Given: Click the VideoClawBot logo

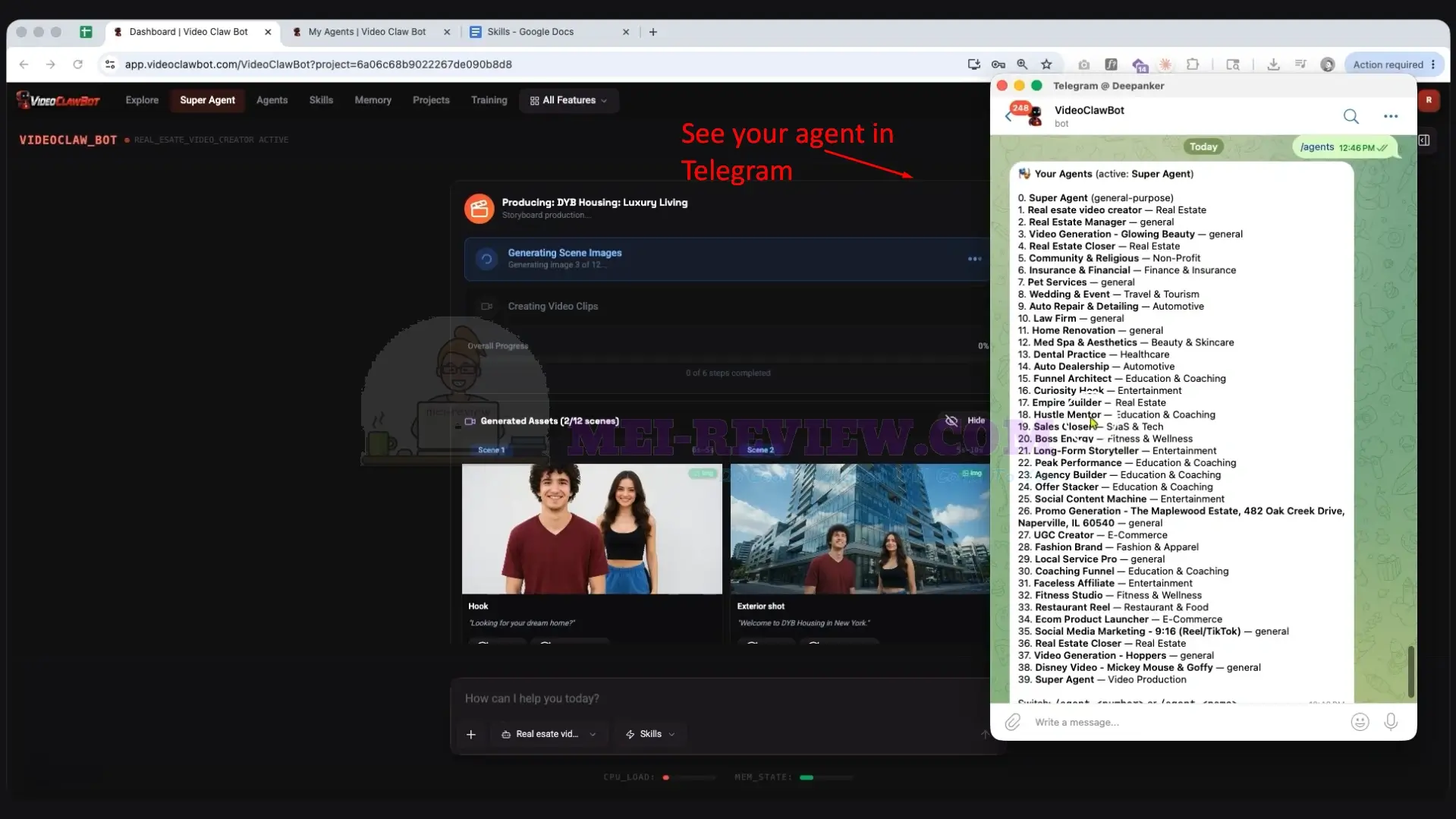Looking at the screenshot, I should tap(58, 100).
